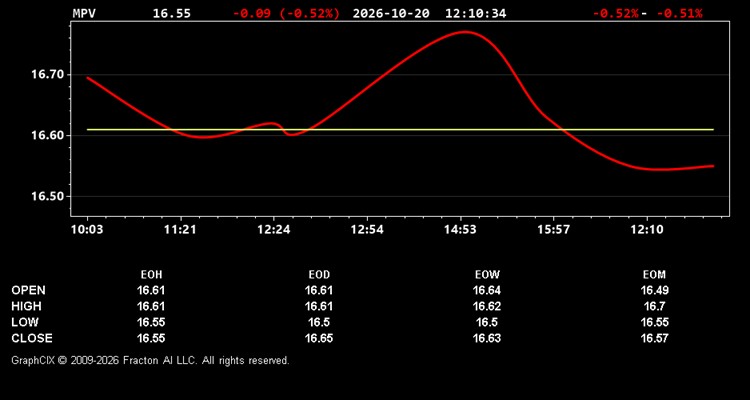The height and width of the screenshot is (400, 750).
Task: Select the EOM LOW value 16.55
Action: [654, 322]
